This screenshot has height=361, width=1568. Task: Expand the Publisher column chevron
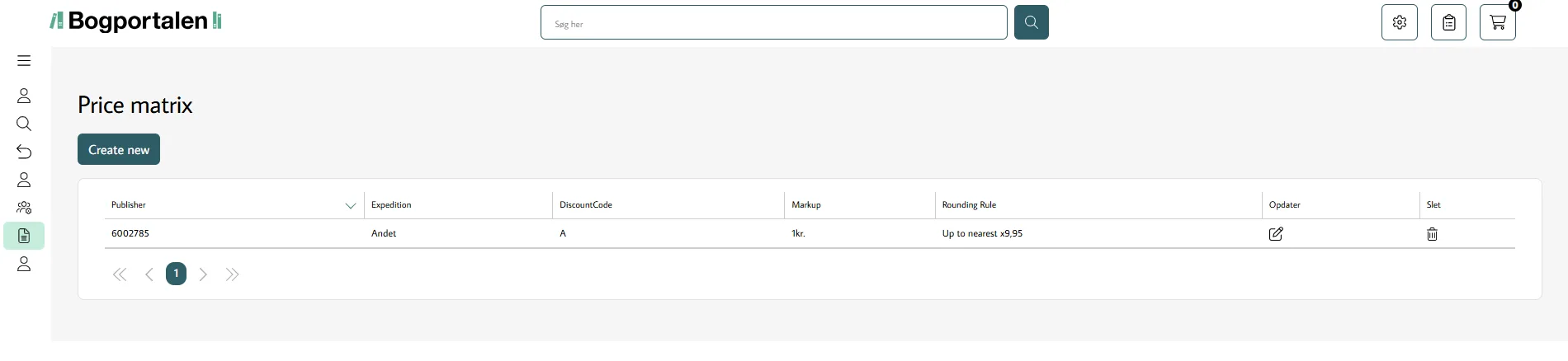click(350, 205)
